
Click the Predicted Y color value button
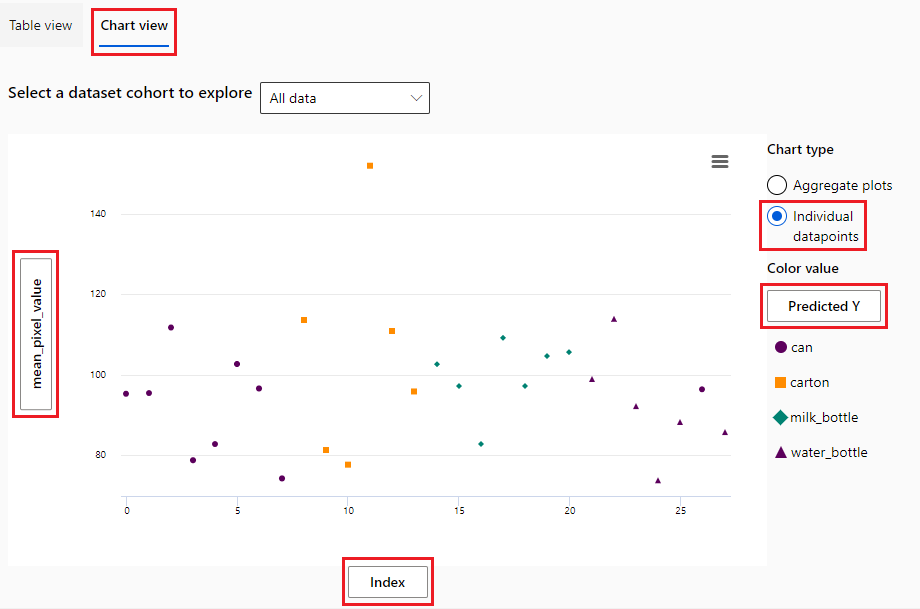point(824,306)
